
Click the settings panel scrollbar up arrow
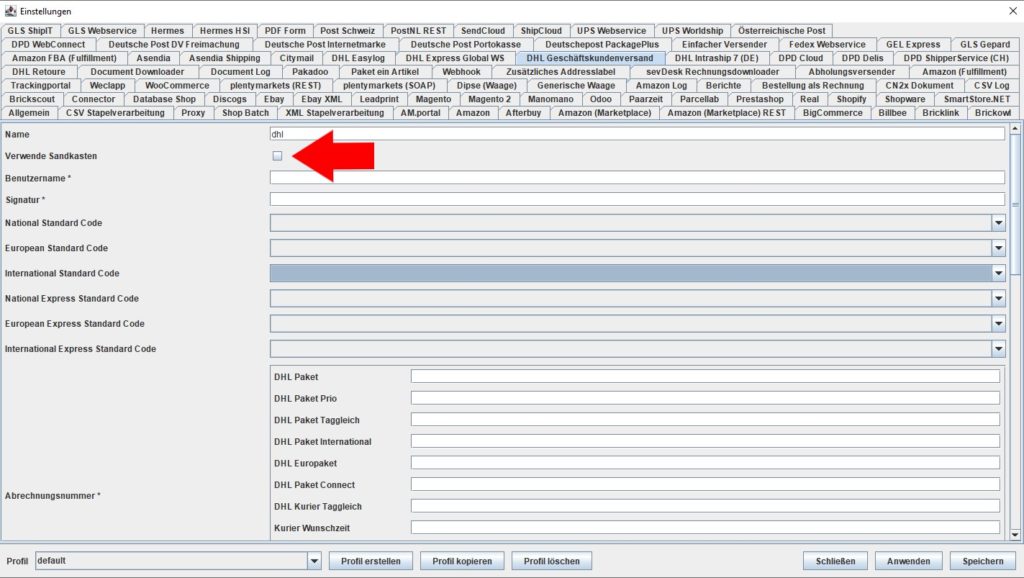point(1015,129)
